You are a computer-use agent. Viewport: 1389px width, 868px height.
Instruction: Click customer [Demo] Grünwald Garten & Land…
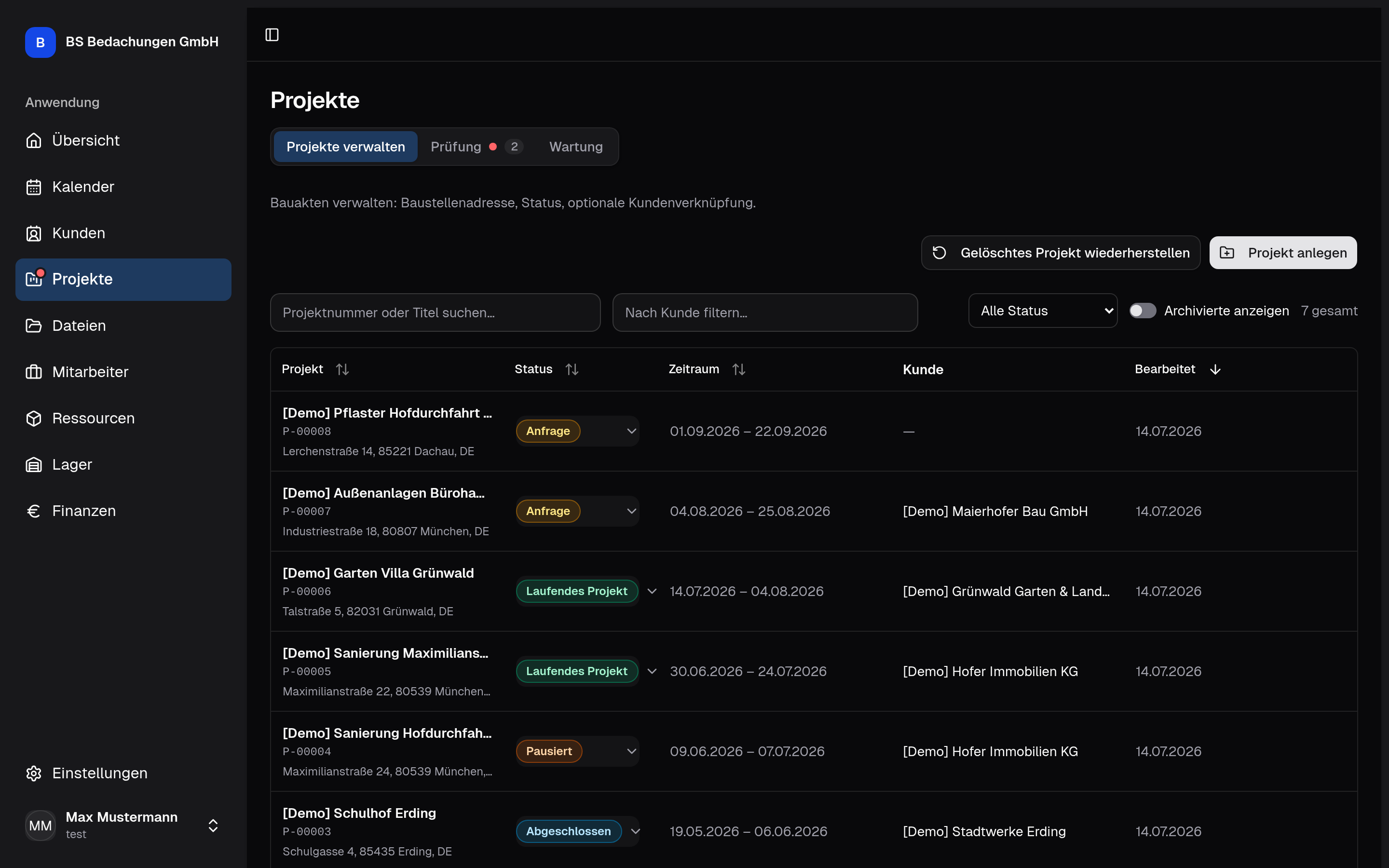coord(1006,591)
